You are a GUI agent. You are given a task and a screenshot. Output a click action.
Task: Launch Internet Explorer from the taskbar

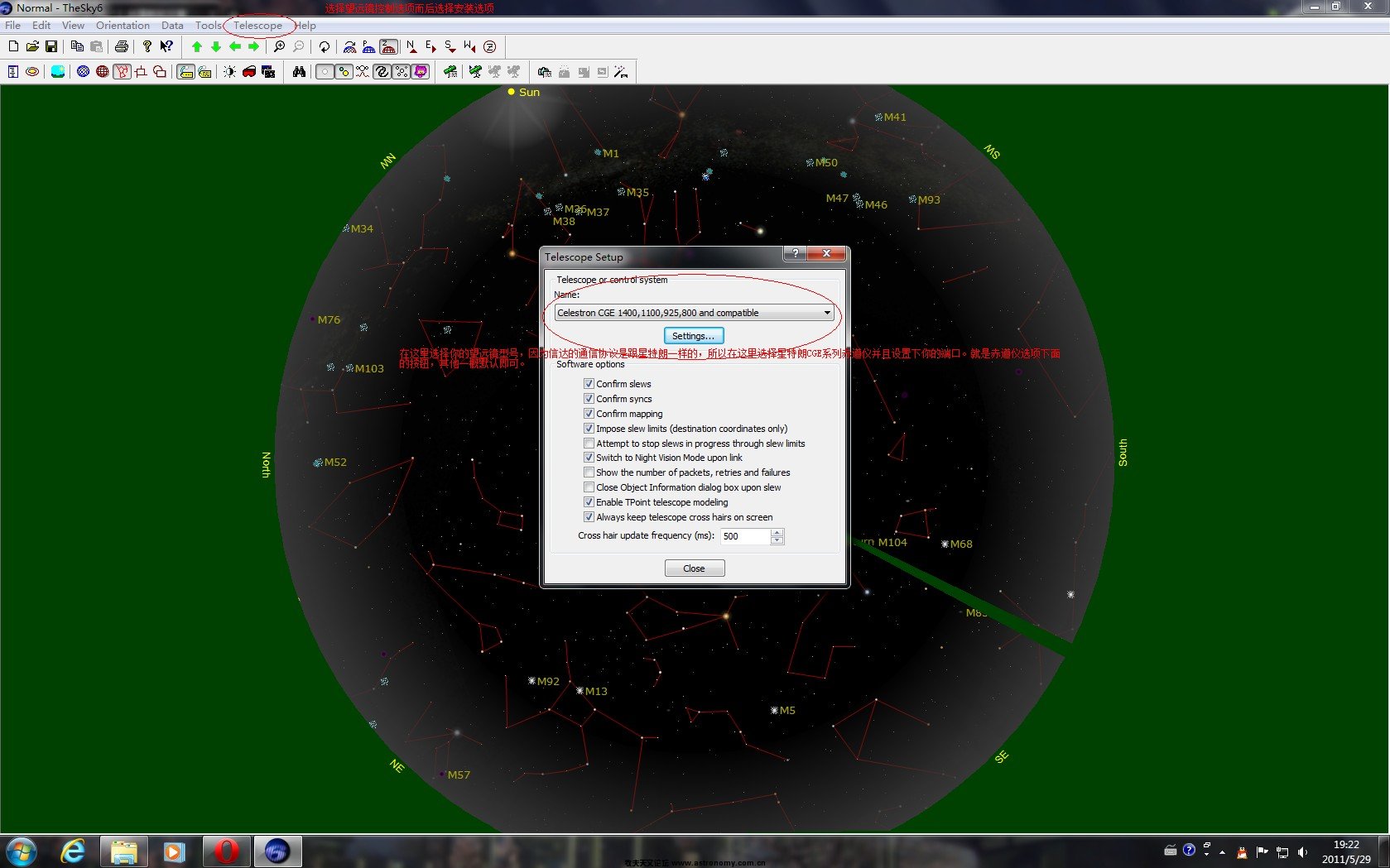(x=73, y=851)
